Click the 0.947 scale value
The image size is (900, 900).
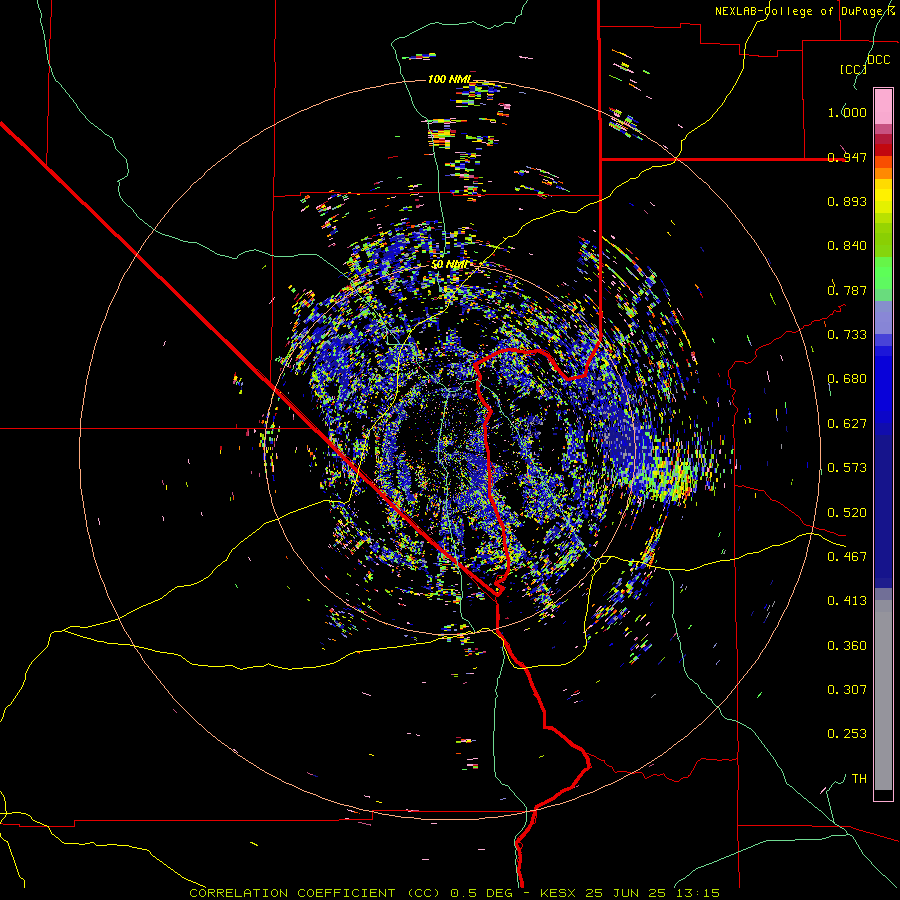[847, 157]
